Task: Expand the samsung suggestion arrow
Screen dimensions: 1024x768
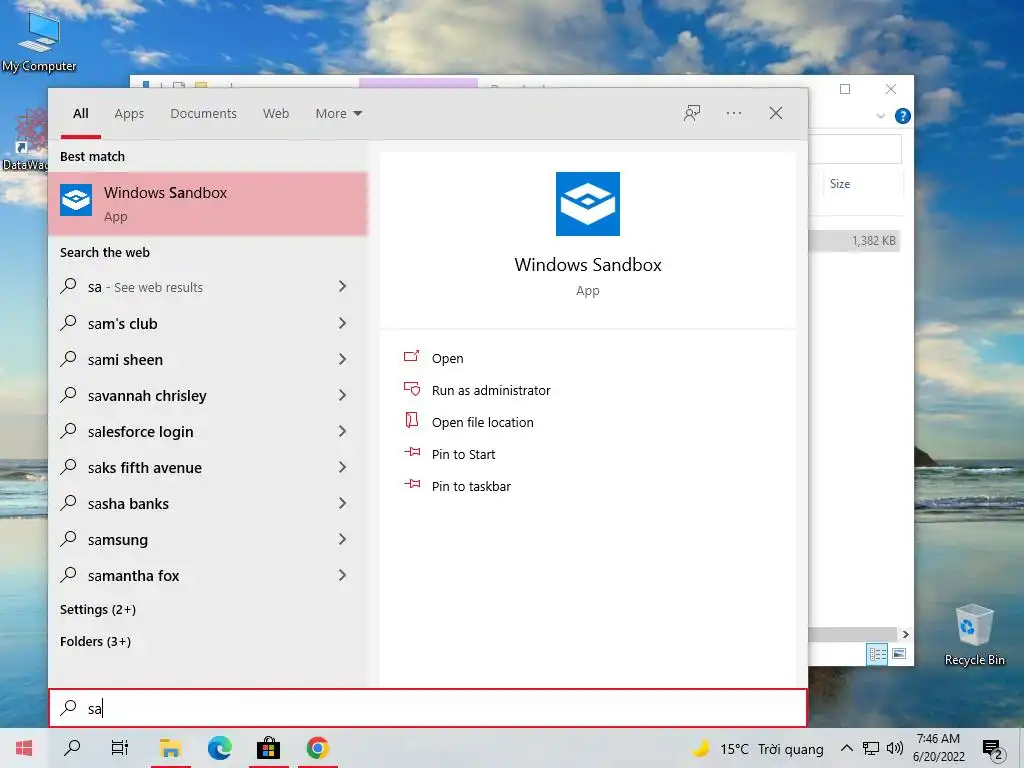Action: click(x=342, y=538)
